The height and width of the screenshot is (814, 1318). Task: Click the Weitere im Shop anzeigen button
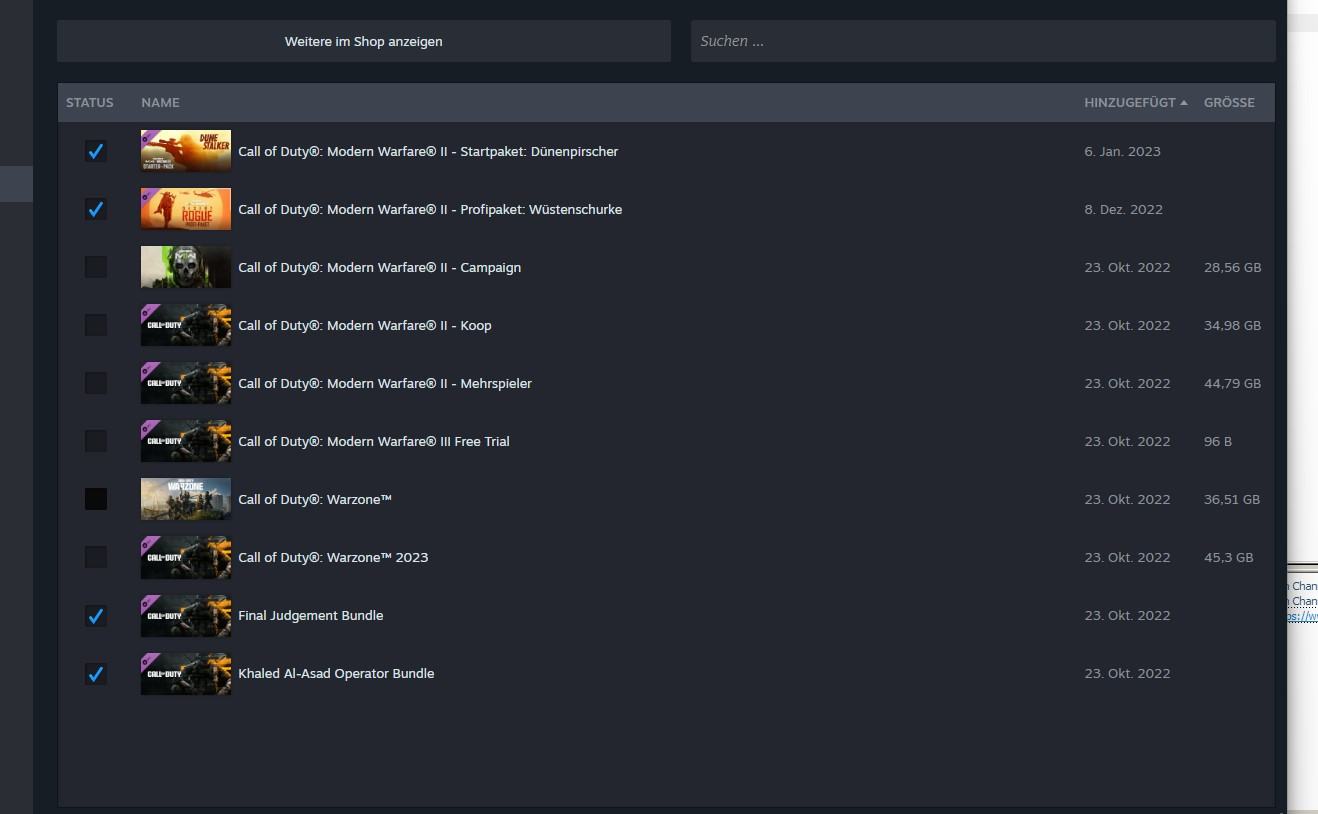coord(363,41)
